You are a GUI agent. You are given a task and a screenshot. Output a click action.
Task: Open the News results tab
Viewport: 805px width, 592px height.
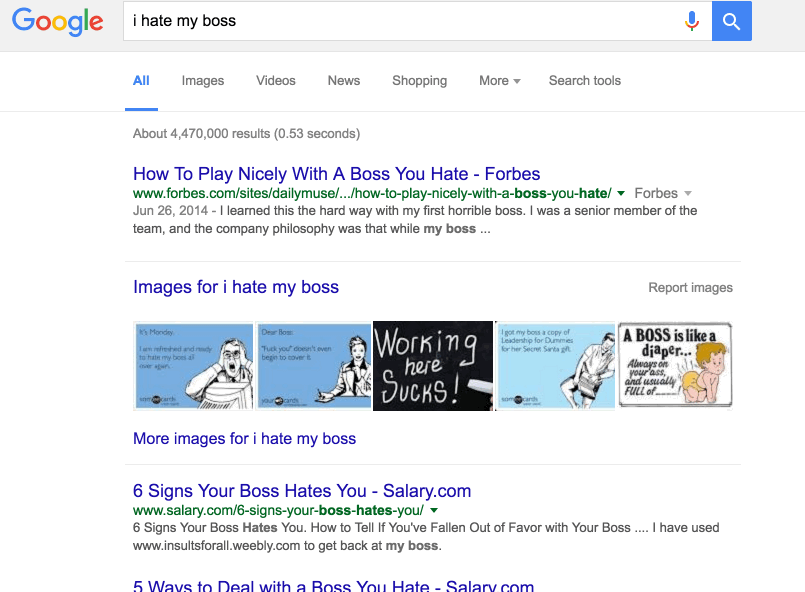[343, 80]
